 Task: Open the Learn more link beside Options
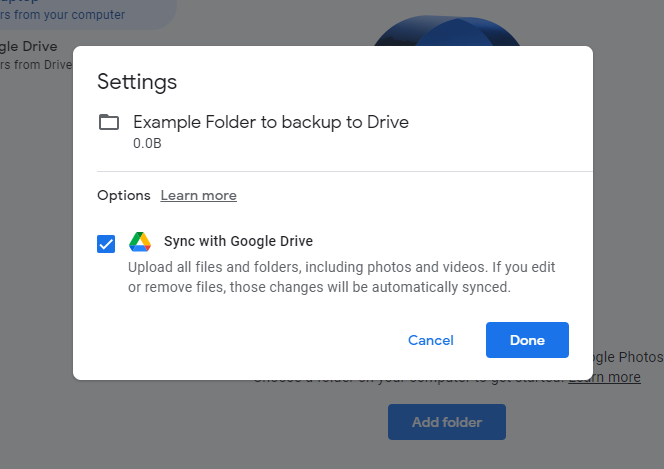(x=199, y=196)
